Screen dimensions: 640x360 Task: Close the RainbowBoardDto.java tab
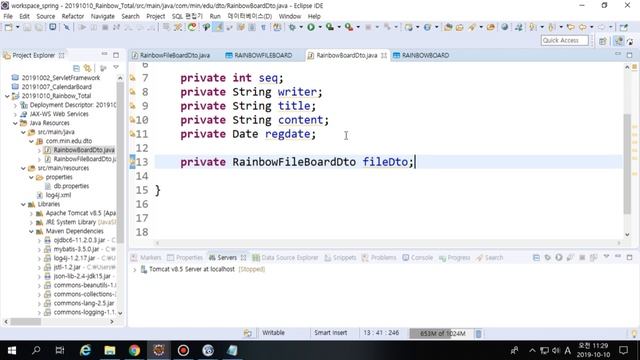click(x=384, y=55)
